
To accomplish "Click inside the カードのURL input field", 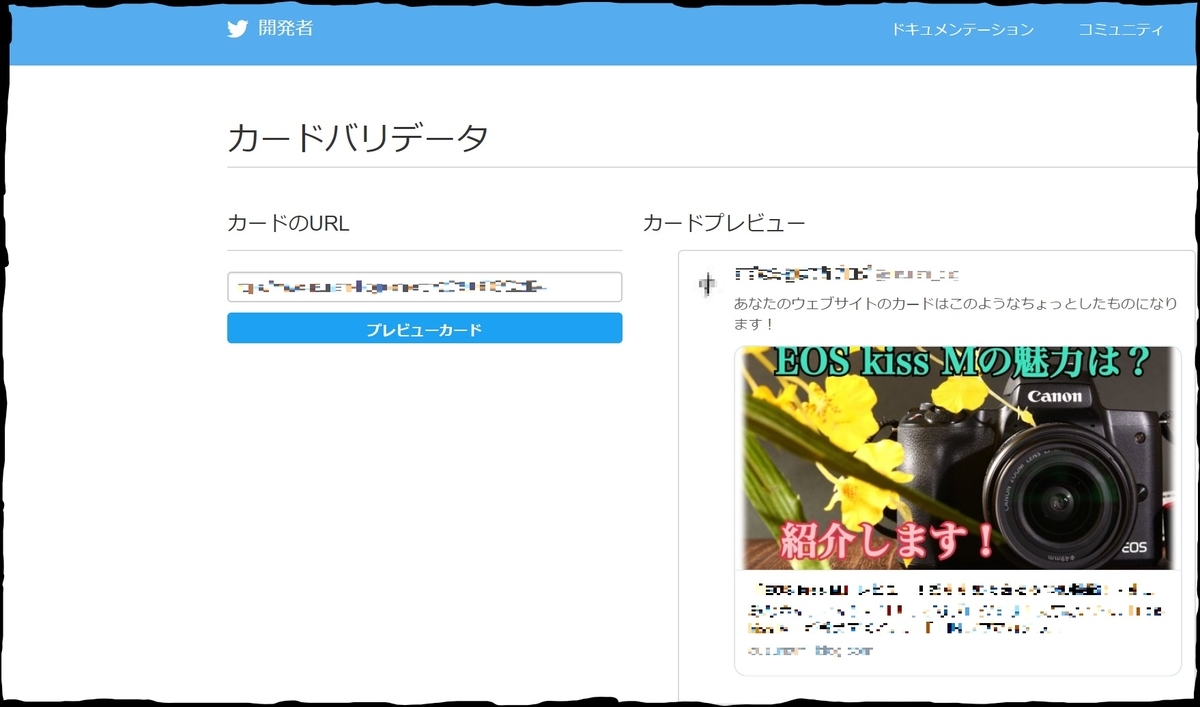I will pyautogui.click(x=424, y=287).
